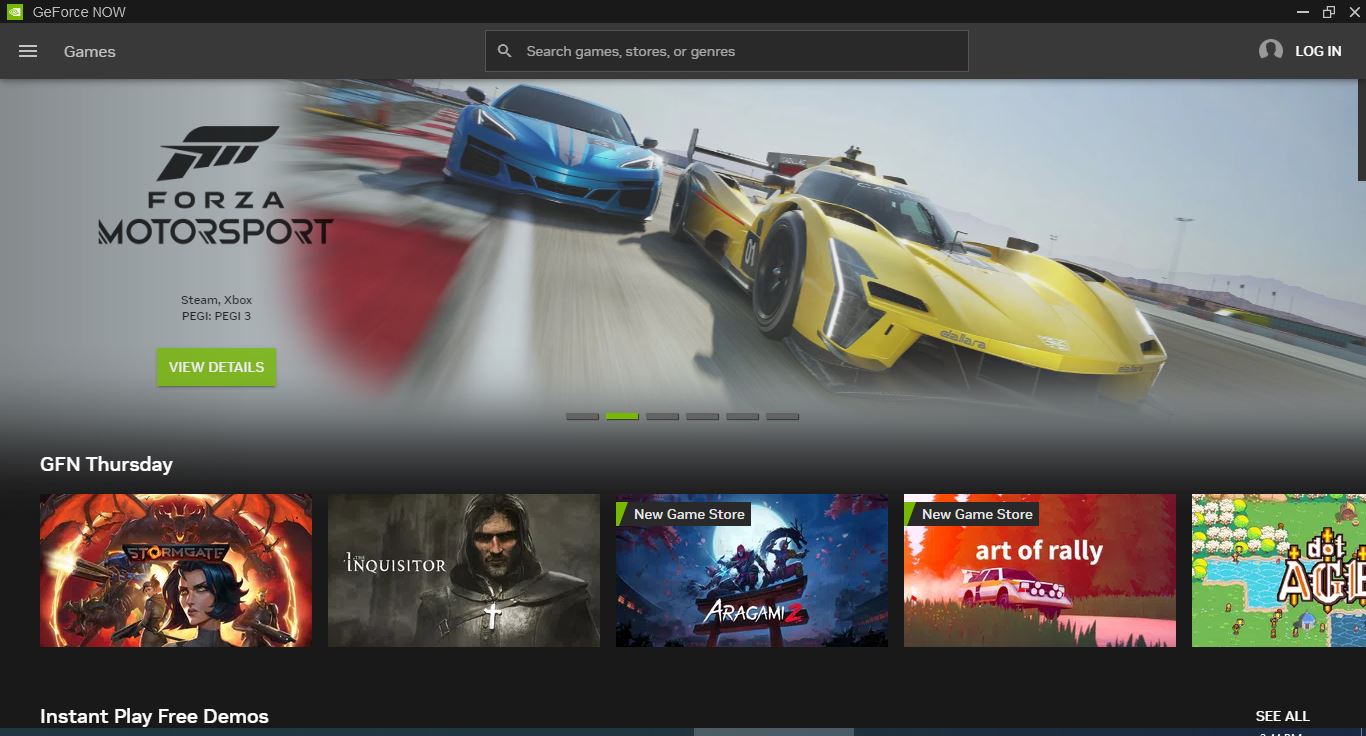This screenshot has width=1366, height=736.
Task: Open the art of rally game tile
Action: tap(1040, 570)
